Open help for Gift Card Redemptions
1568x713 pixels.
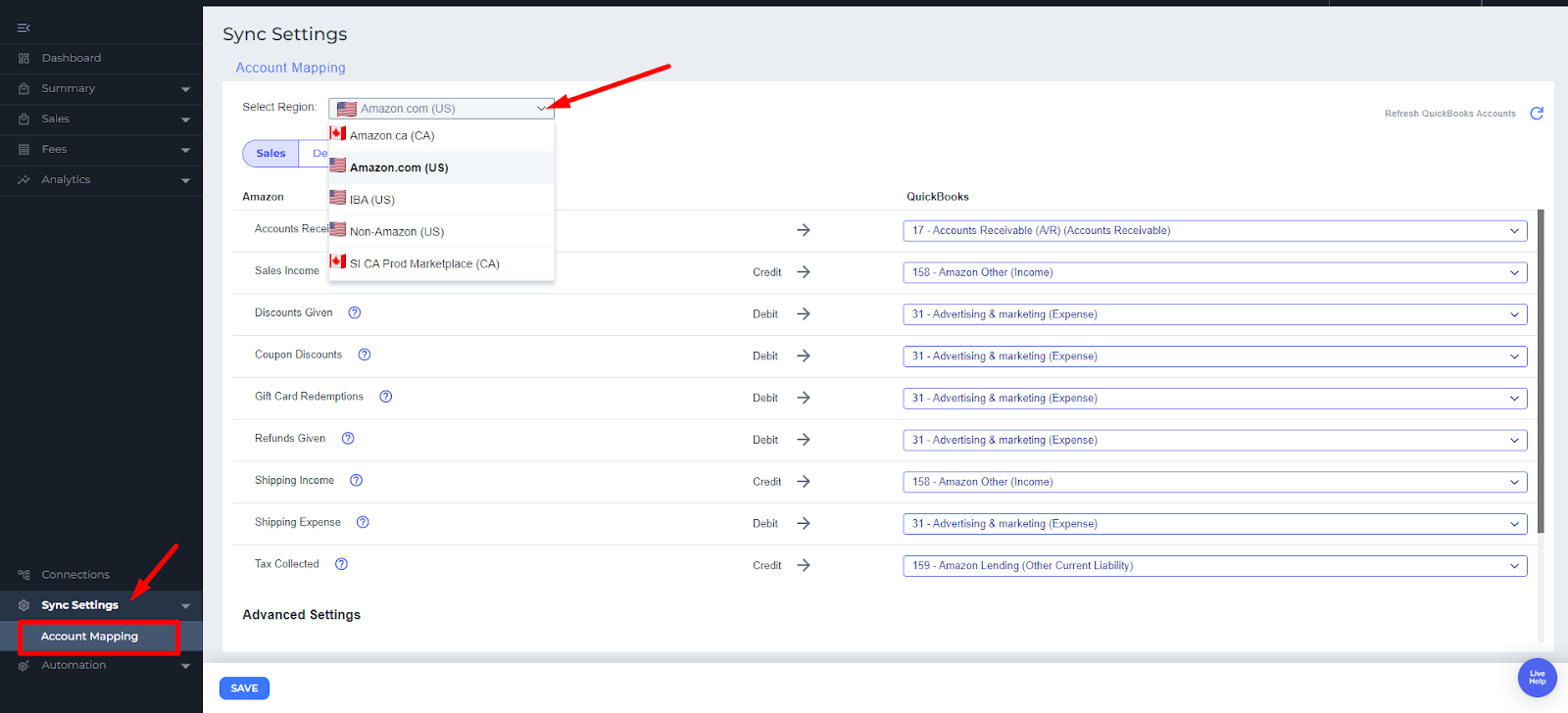click(x=386, y=397)
